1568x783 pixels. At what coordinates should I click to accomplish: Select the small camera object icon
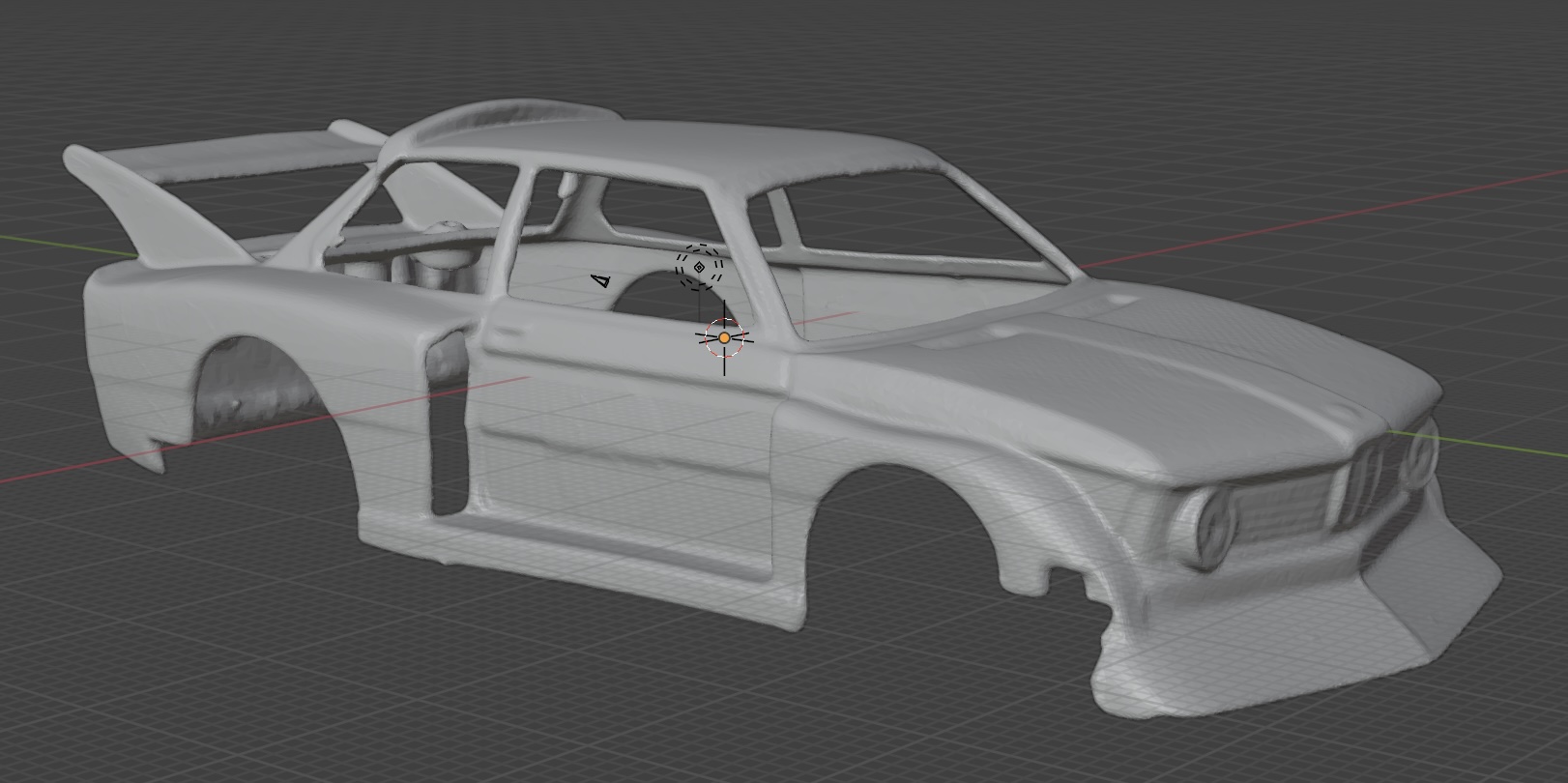(601, 281)
